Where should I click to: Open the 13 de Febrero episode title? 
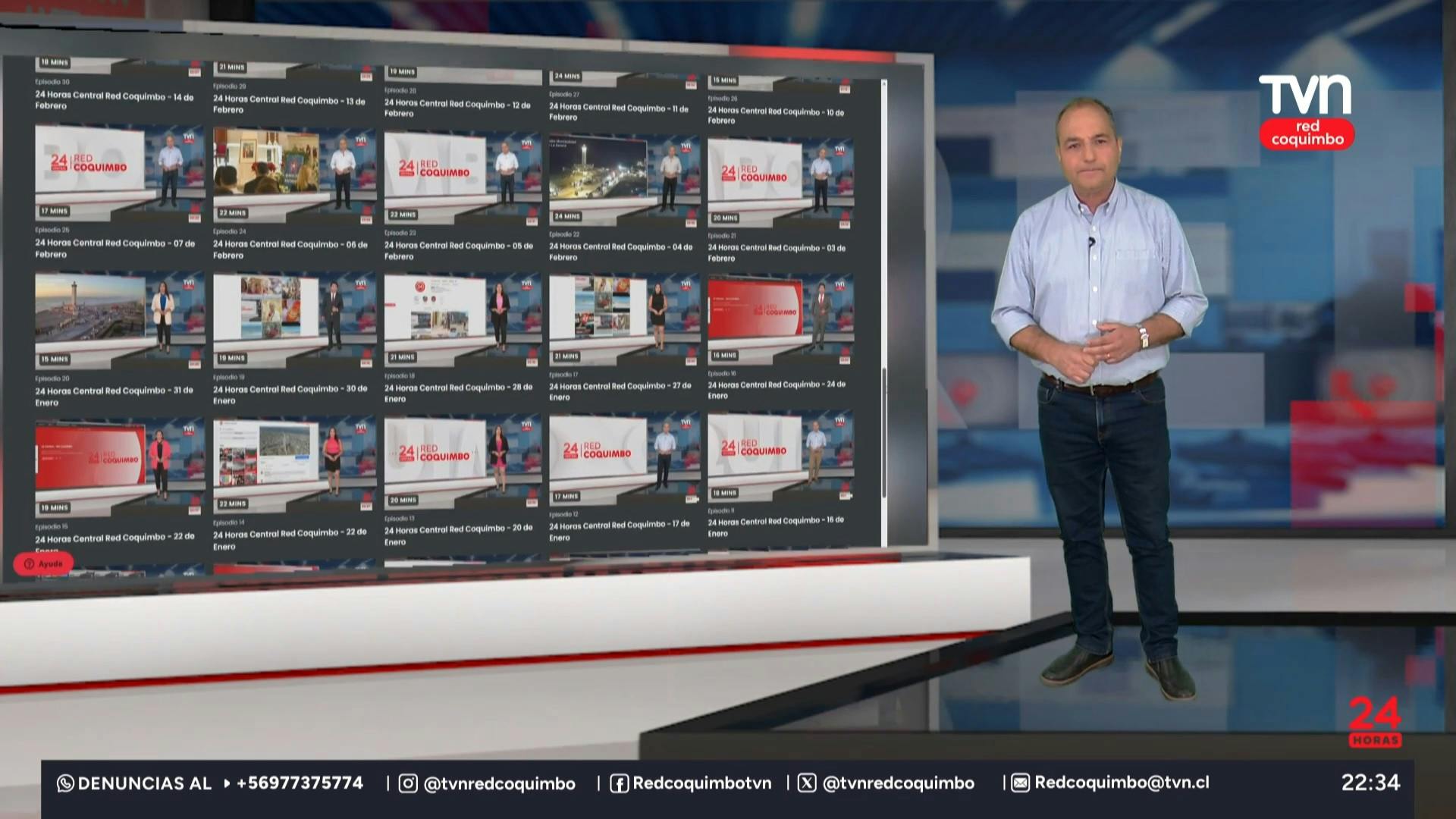[289, 105]
